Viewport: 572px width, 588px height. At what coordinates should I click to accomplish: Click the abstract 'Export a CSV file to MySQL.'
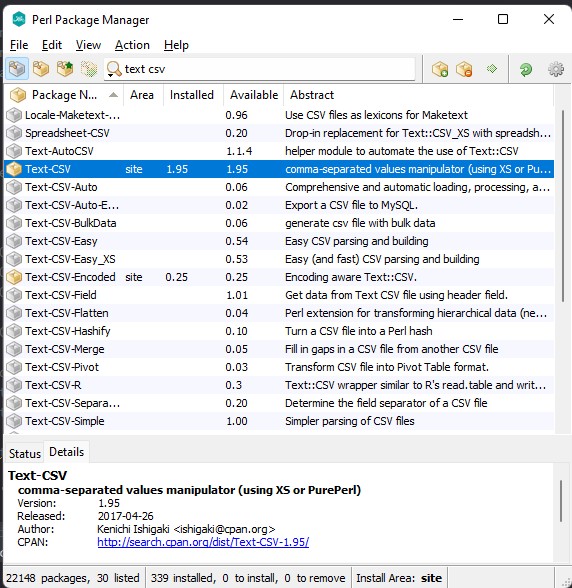tap(351, 205)
